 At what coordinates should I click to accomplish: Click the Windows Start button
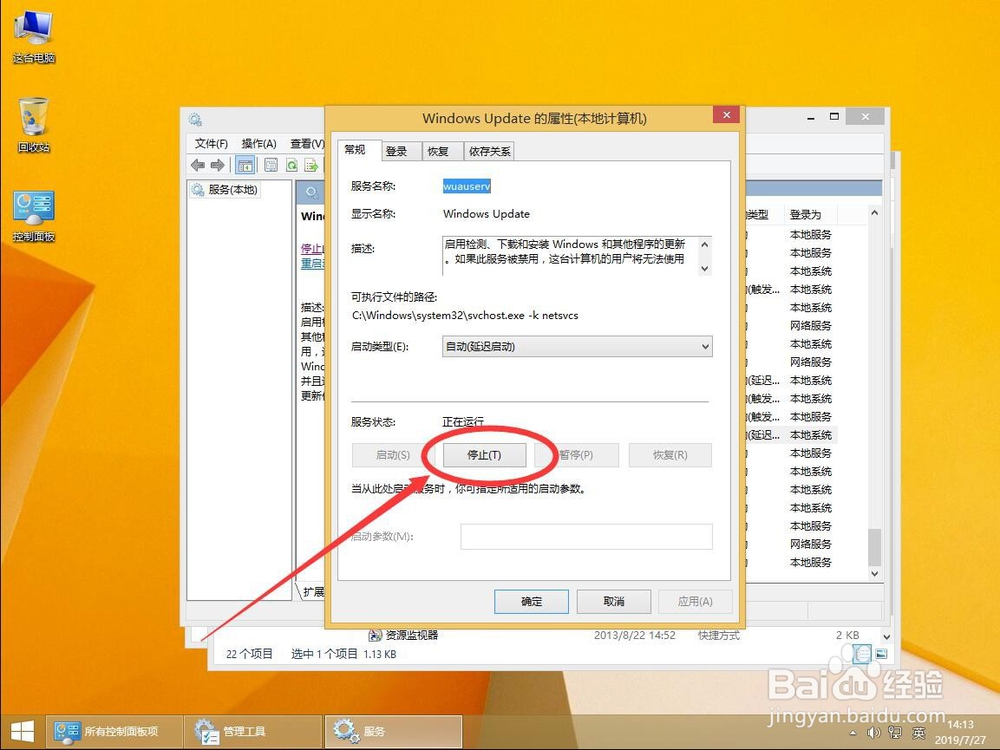[22, 732]
